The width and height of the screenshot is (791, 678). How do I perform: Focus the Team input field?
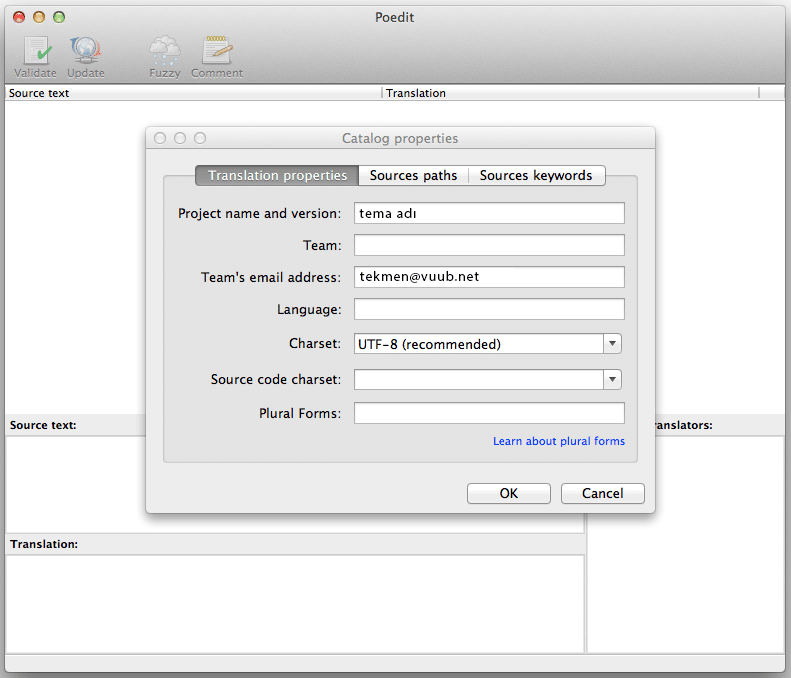point(489,245)
